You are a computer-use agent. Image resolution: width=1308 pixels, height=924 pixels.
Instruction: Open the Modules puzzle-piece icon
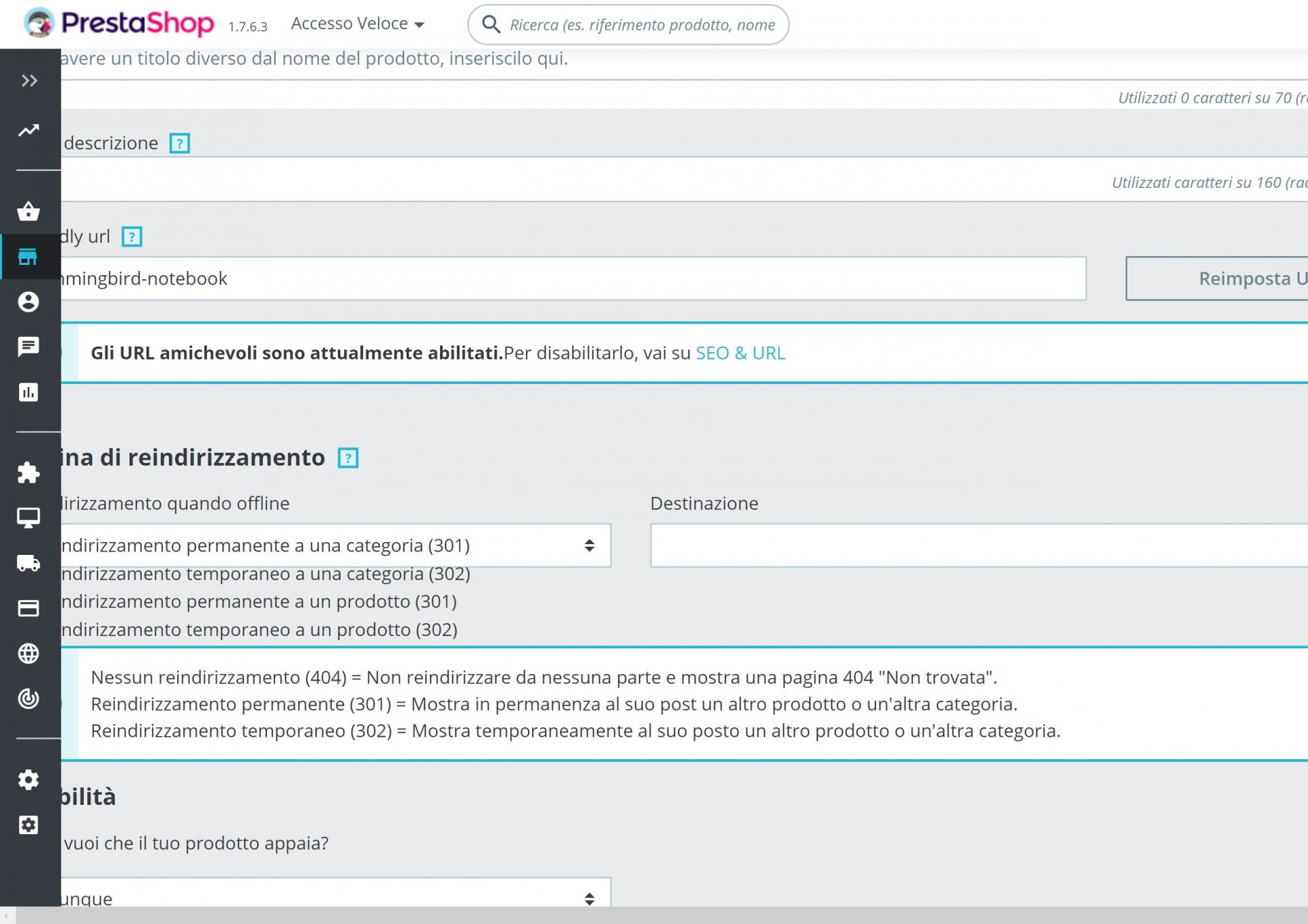(29, 473)
